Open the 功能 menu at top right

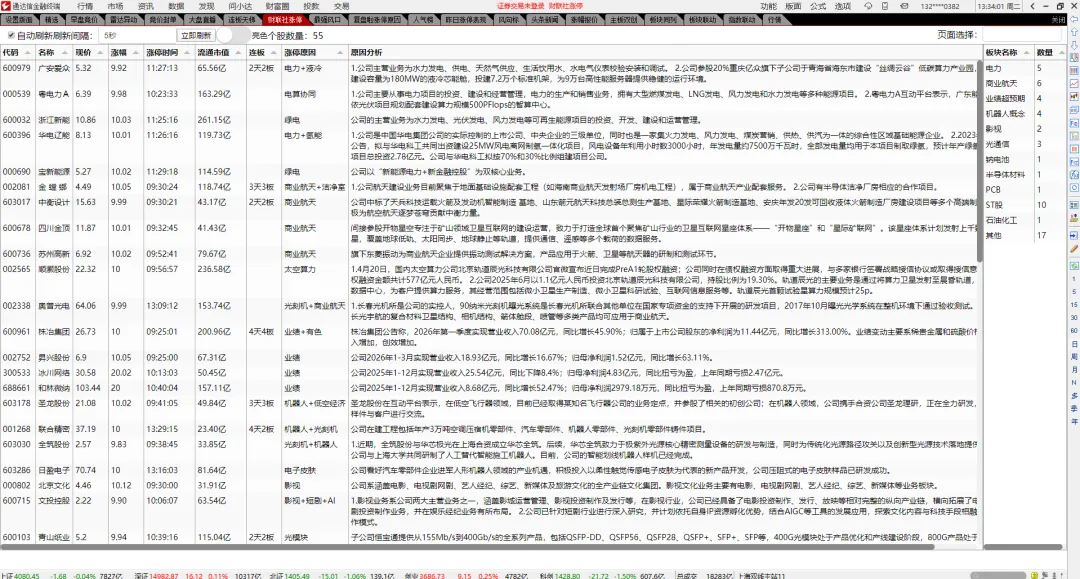(x=769, y=6)
